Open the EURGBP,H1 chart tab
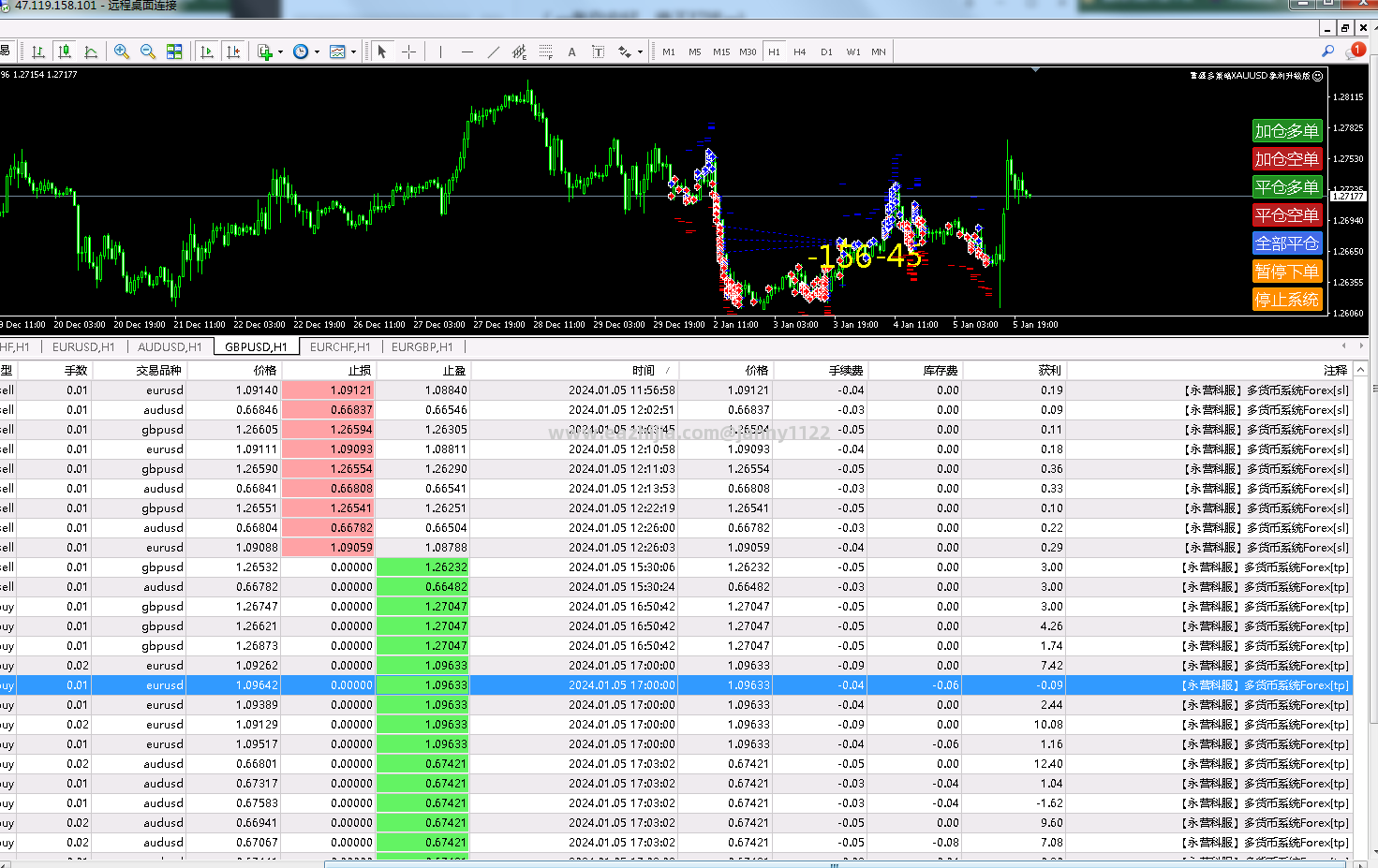The width and height of the screenshot is (1378, 868). pyautogui.click(x=422, y=347)
